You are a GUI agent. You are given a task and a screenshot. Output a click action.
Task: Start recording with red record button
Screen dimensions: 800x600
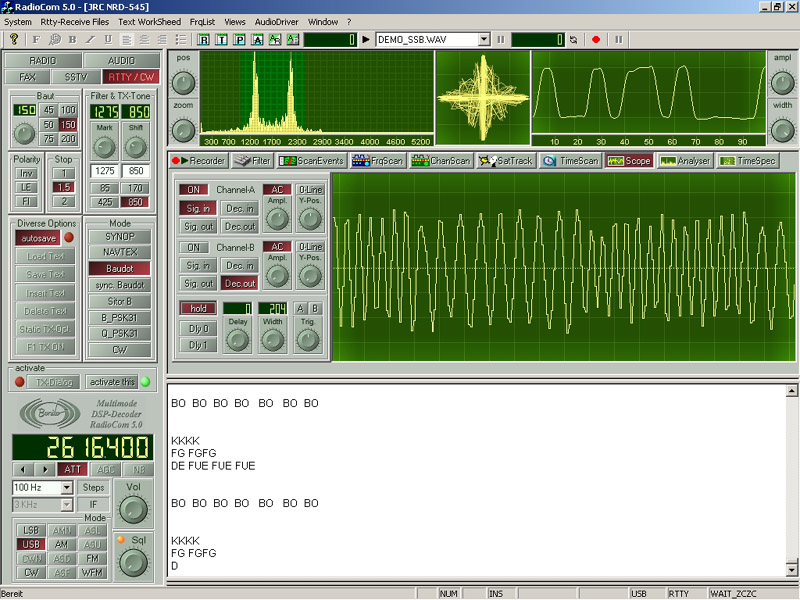pyautogui.click(x=596, y=39)
